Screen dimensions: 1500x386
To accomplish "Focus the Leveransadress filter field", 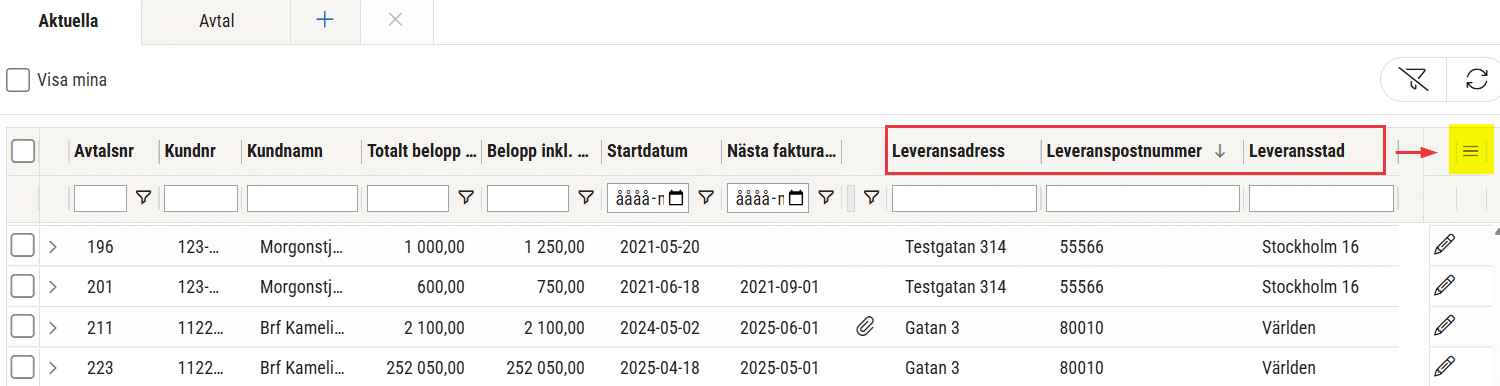I will (964, 199).
